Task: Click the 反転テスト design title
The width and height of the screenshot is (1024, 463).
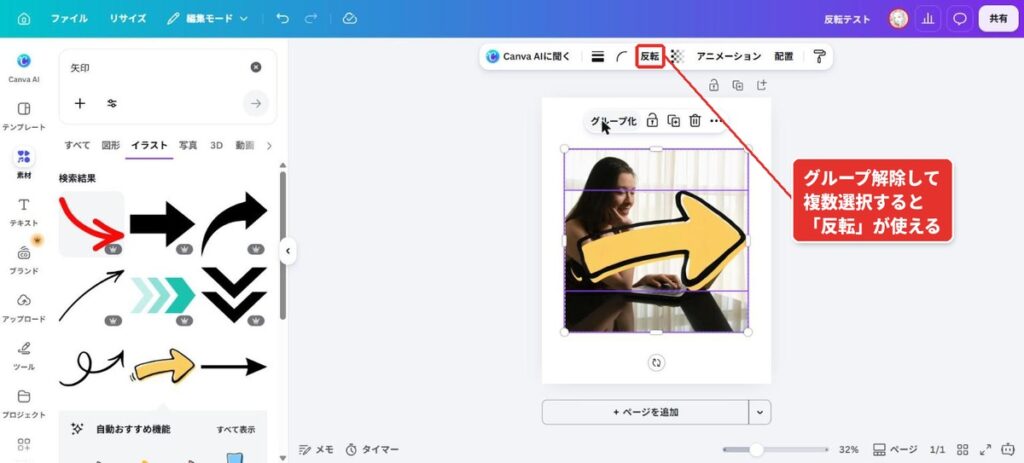Action: [x=847, y=19]
